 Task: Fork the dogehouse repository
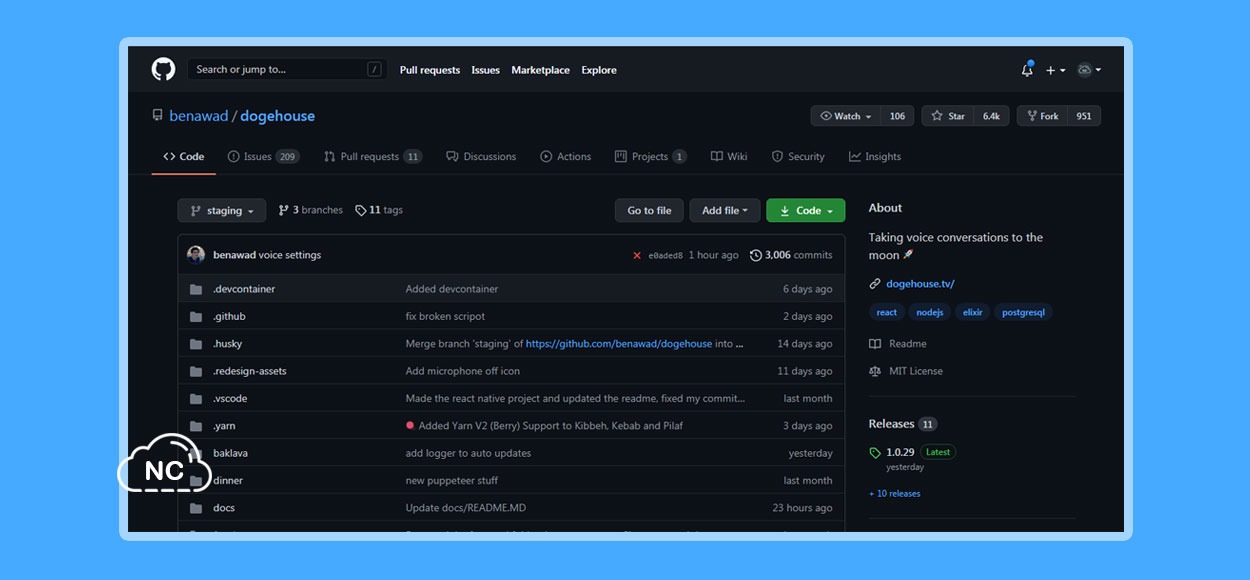1042,116
